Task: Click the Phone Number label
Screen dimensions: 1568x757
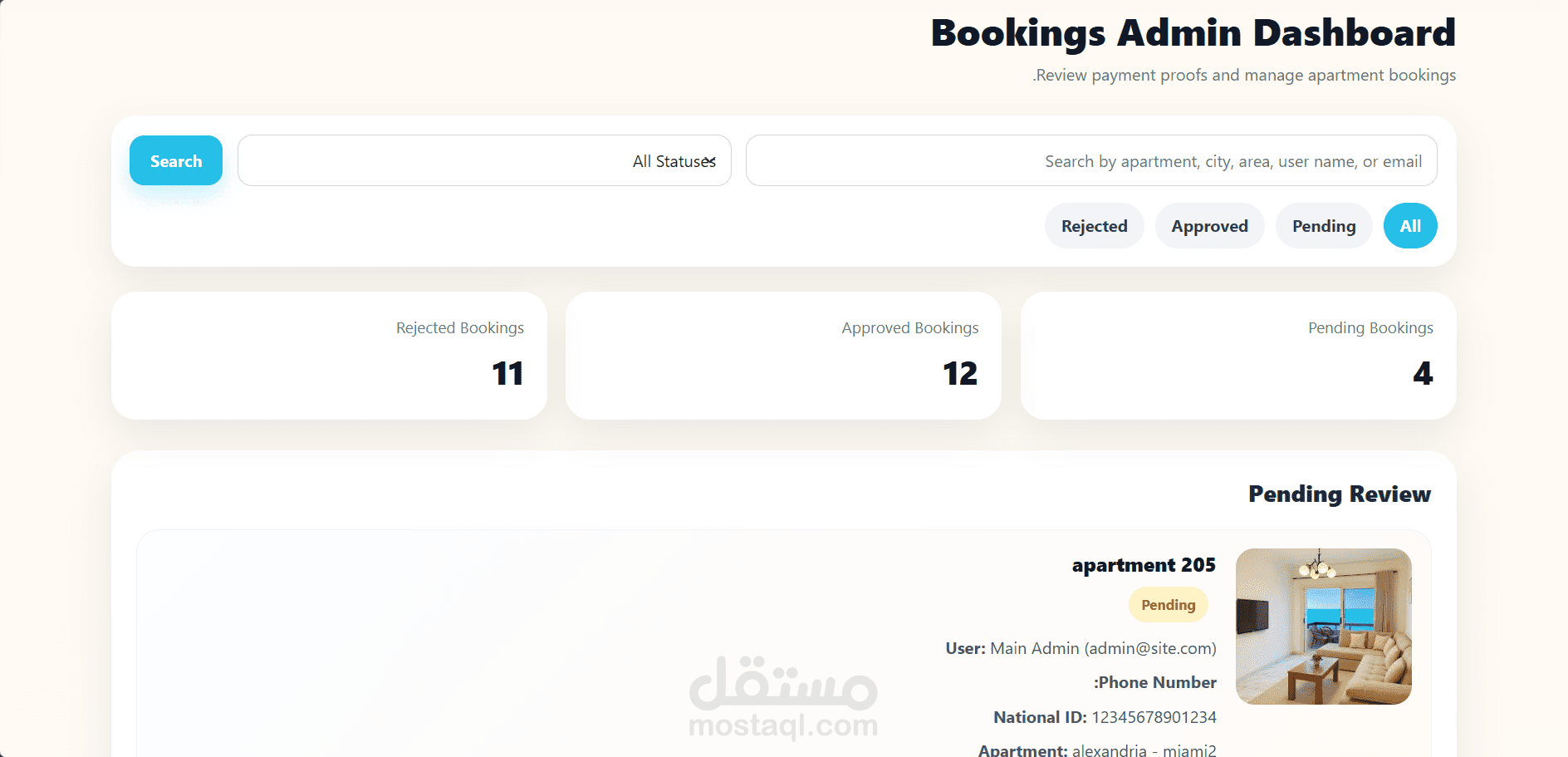Action: (x=1155, y=682)
